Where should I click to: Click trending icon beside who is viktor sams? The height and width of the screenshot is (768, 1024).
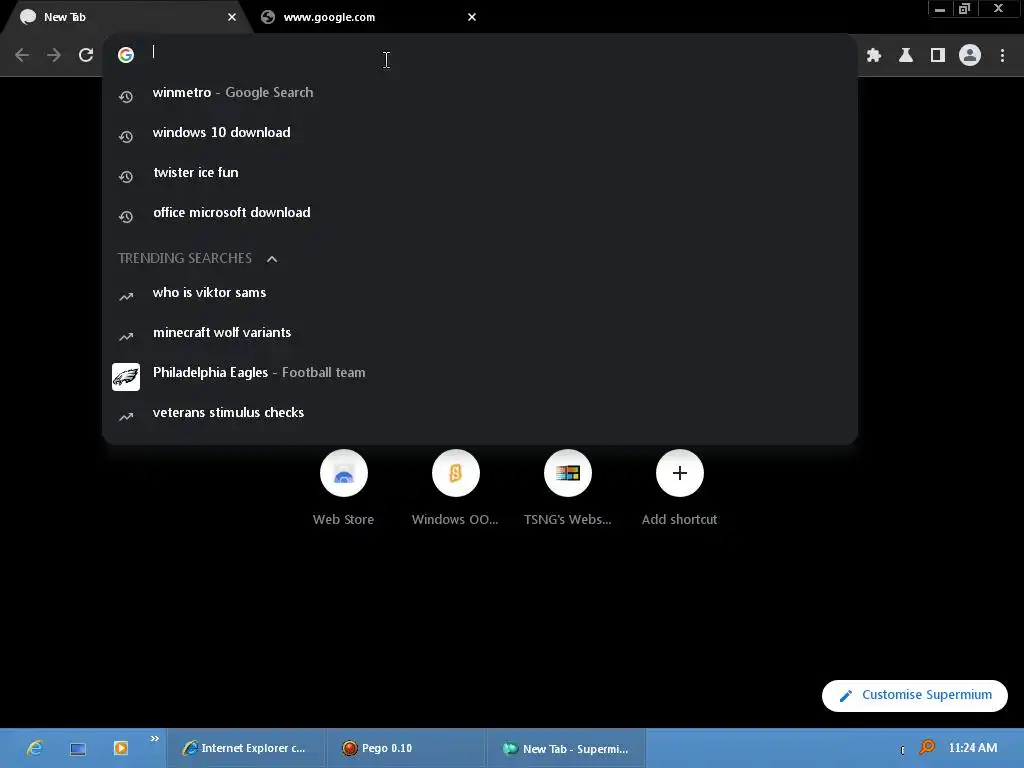[126, 296]
